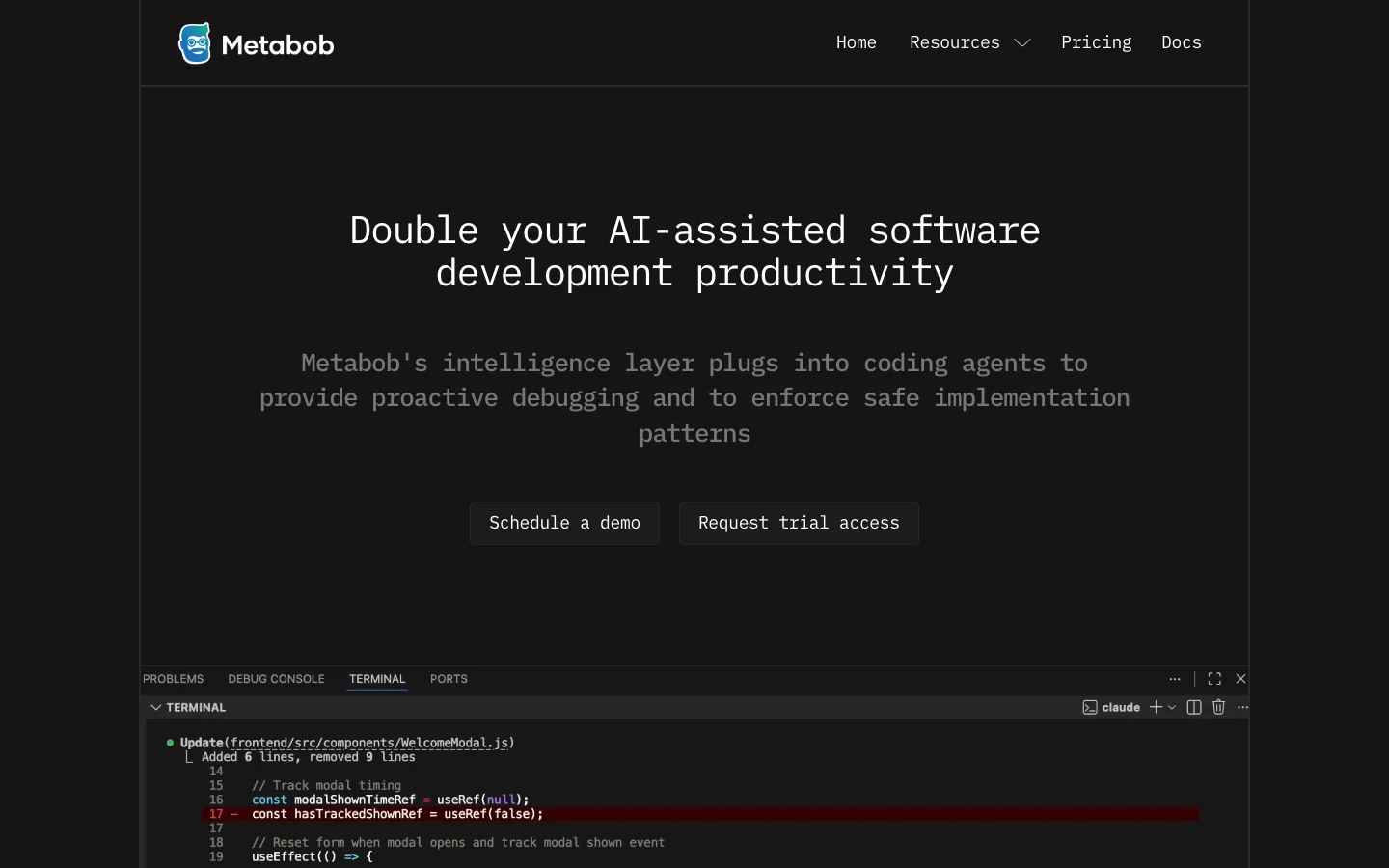This screenshot has width=1389, height=868.
Task: Click the claude terminal shell icon
Action: click(1090, 707)
